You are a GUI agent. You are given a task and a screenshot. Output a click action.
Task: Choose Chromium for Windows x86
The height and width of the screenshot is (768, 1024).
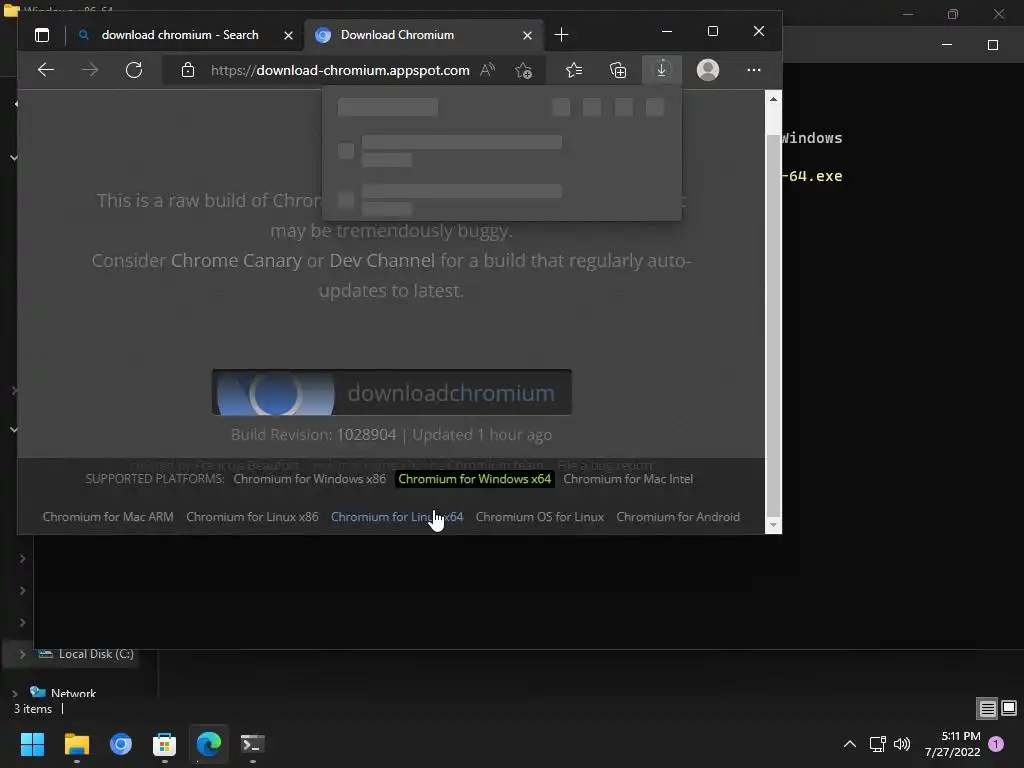click(x=310, y=479)
